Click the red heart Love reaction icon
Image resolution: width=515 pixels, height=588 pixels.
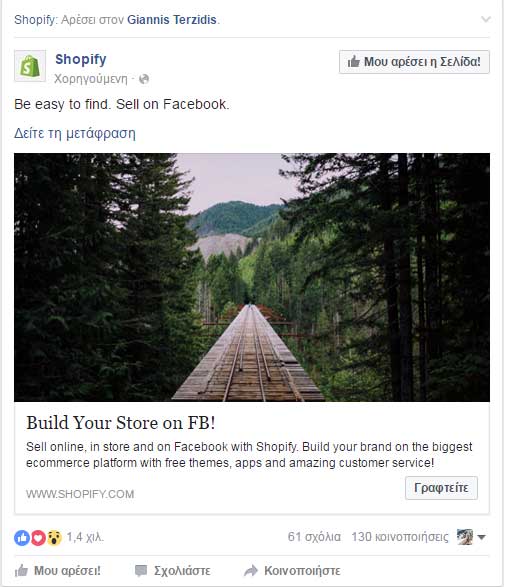point(38,538)
